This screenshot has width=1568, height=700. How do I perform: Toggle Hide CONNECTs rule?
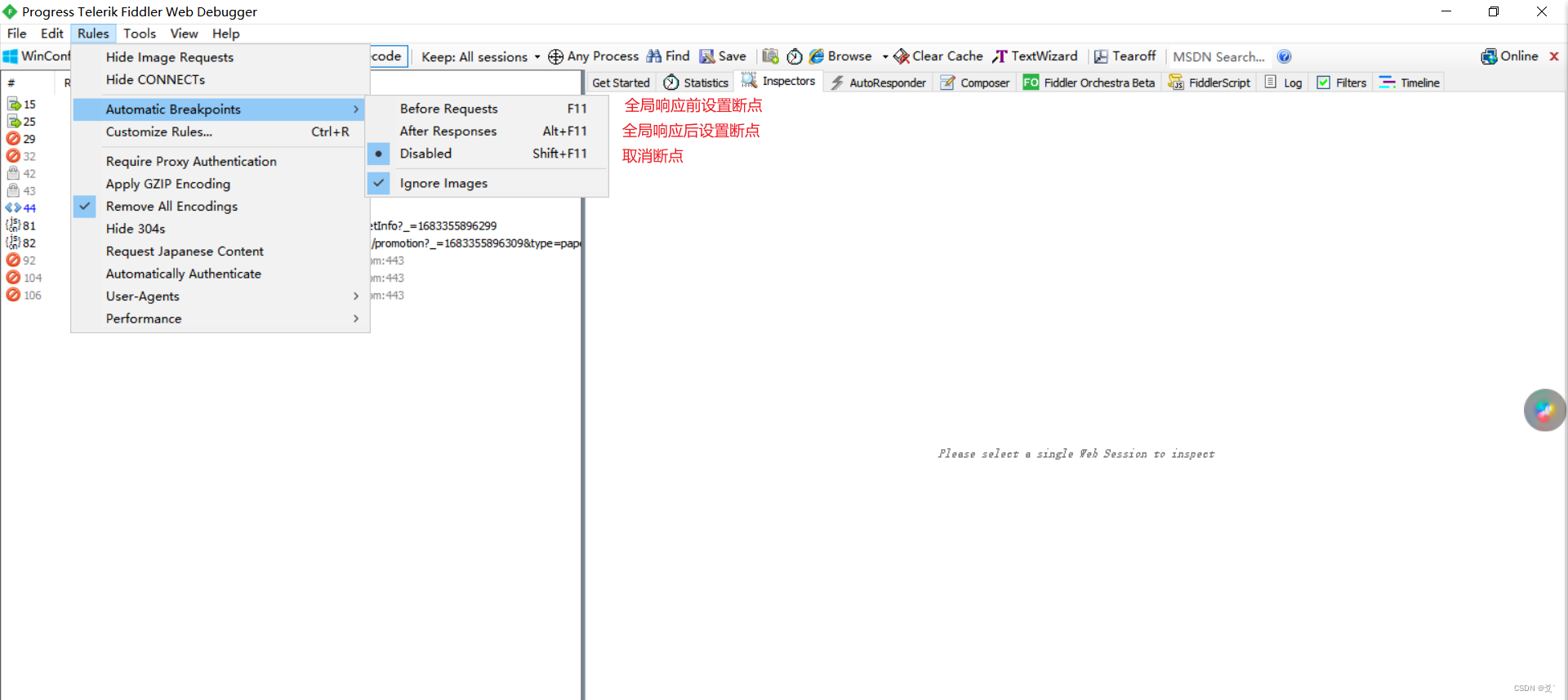click(220, 79)
